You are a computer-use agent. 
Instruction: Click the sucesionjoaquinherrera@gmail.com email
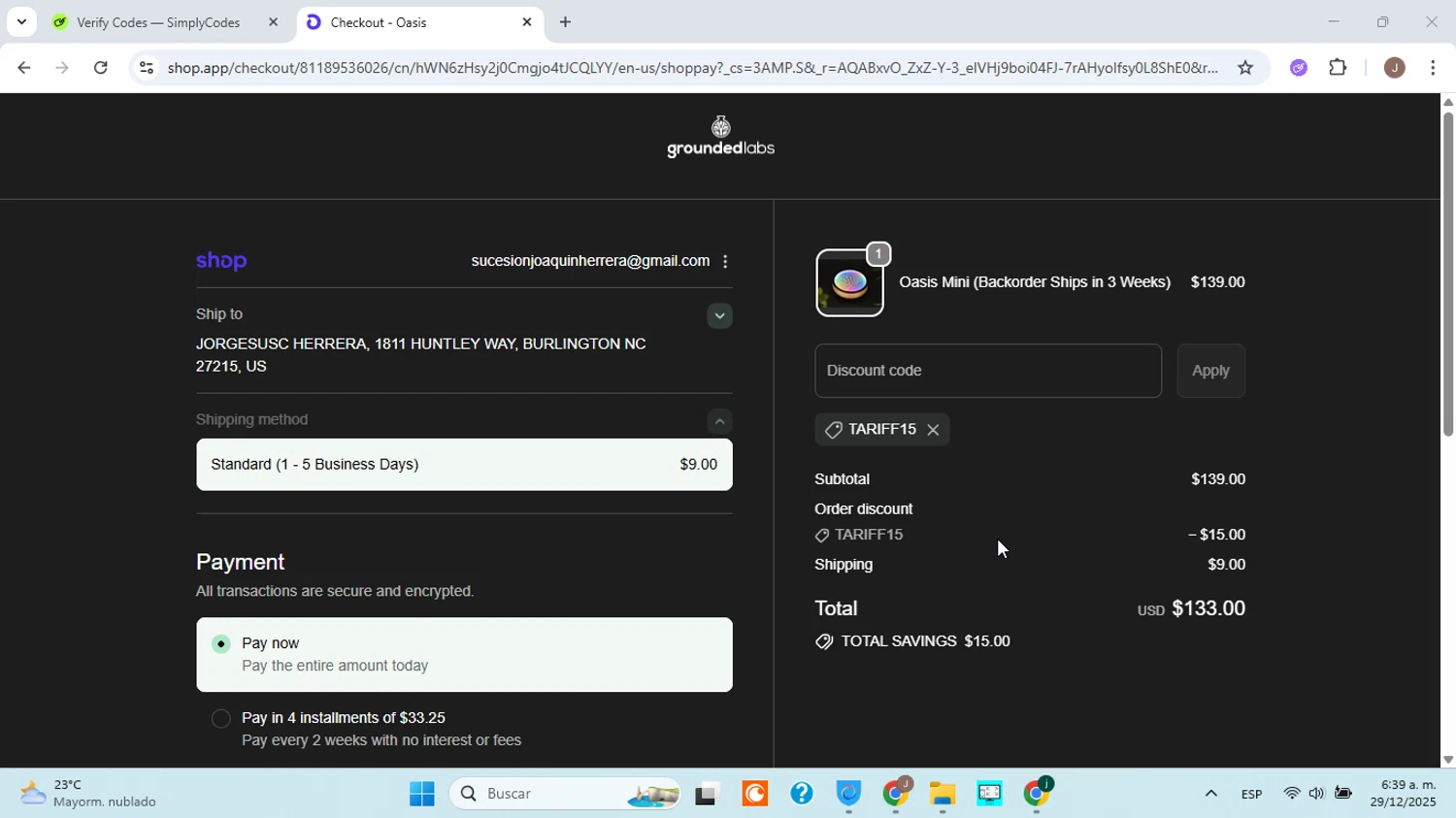pos(590,262)
